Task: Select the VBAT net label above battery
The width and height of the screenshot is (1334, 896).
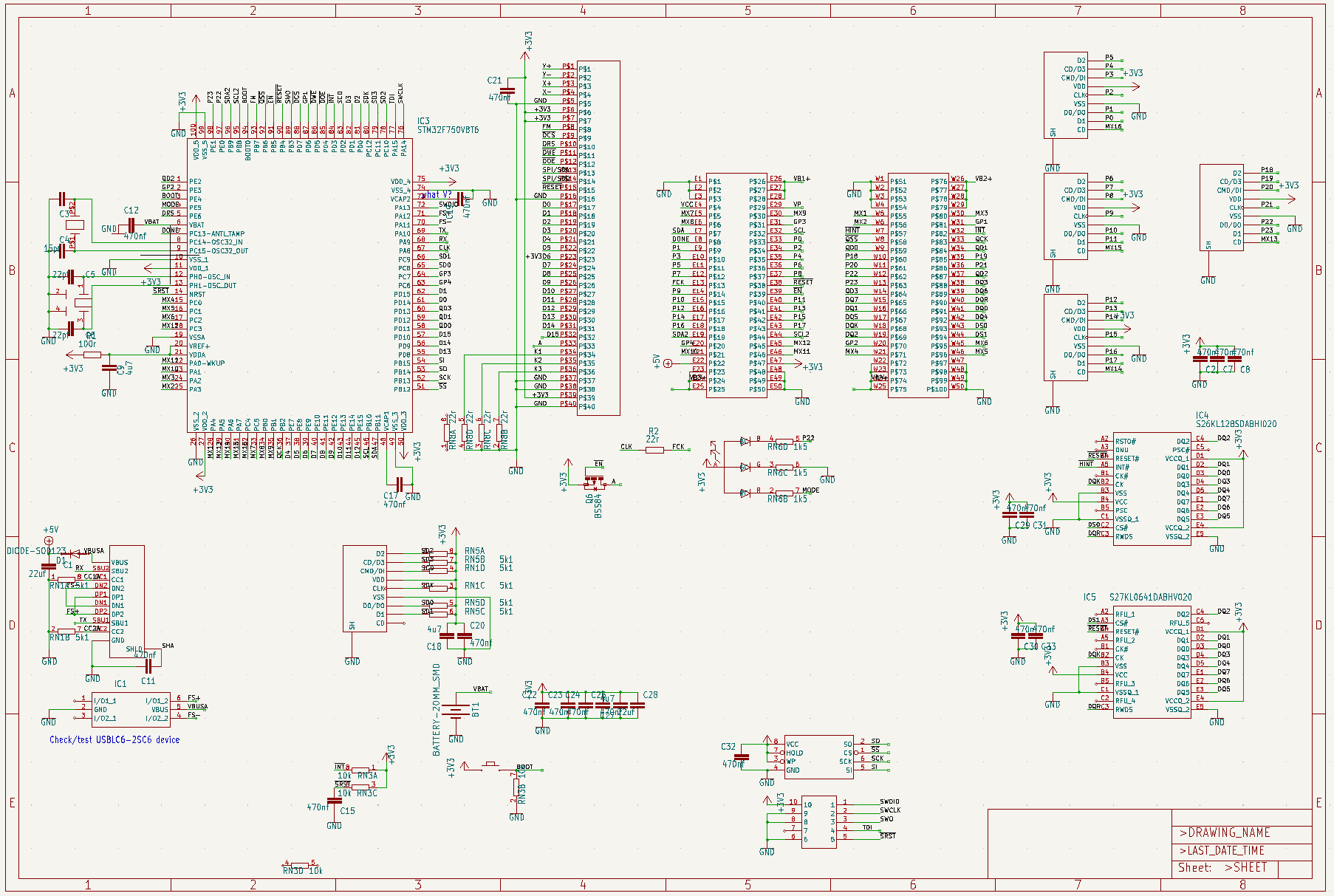Action: coord(481,689)
